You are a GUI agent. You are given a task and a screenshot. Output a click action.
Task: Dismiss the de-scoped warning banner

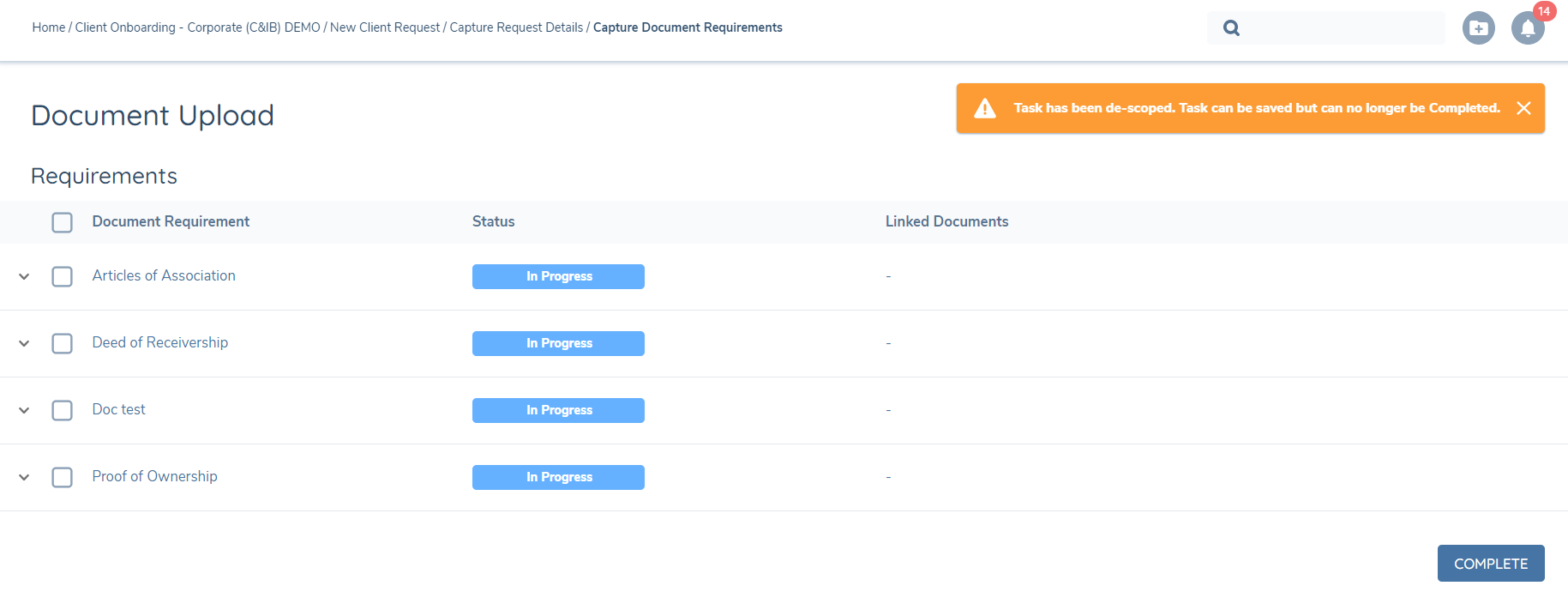[1523, 108]
